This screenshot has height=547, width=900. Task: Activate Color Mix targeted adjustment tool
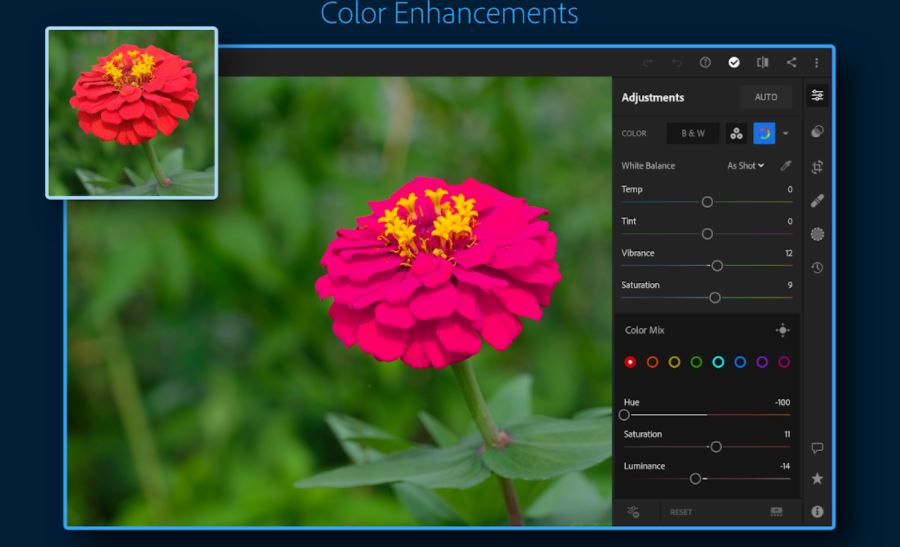782,330
